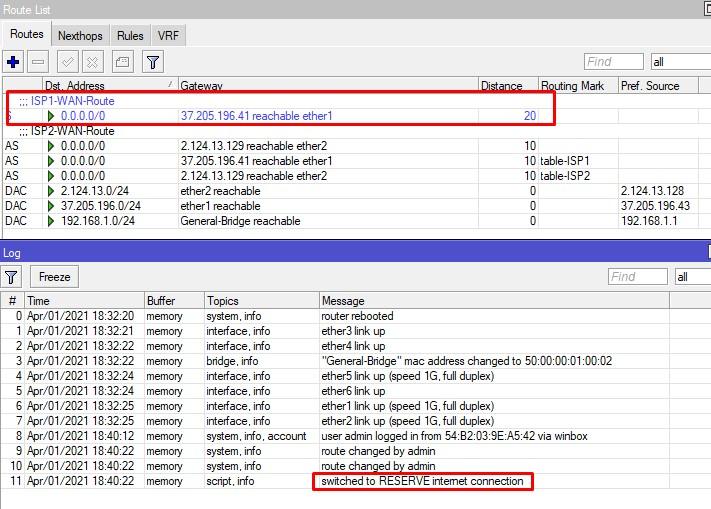Open the filter icon in Route List toolbar
Viewport: 711px width, 509px height.
[x=153, y=62]
